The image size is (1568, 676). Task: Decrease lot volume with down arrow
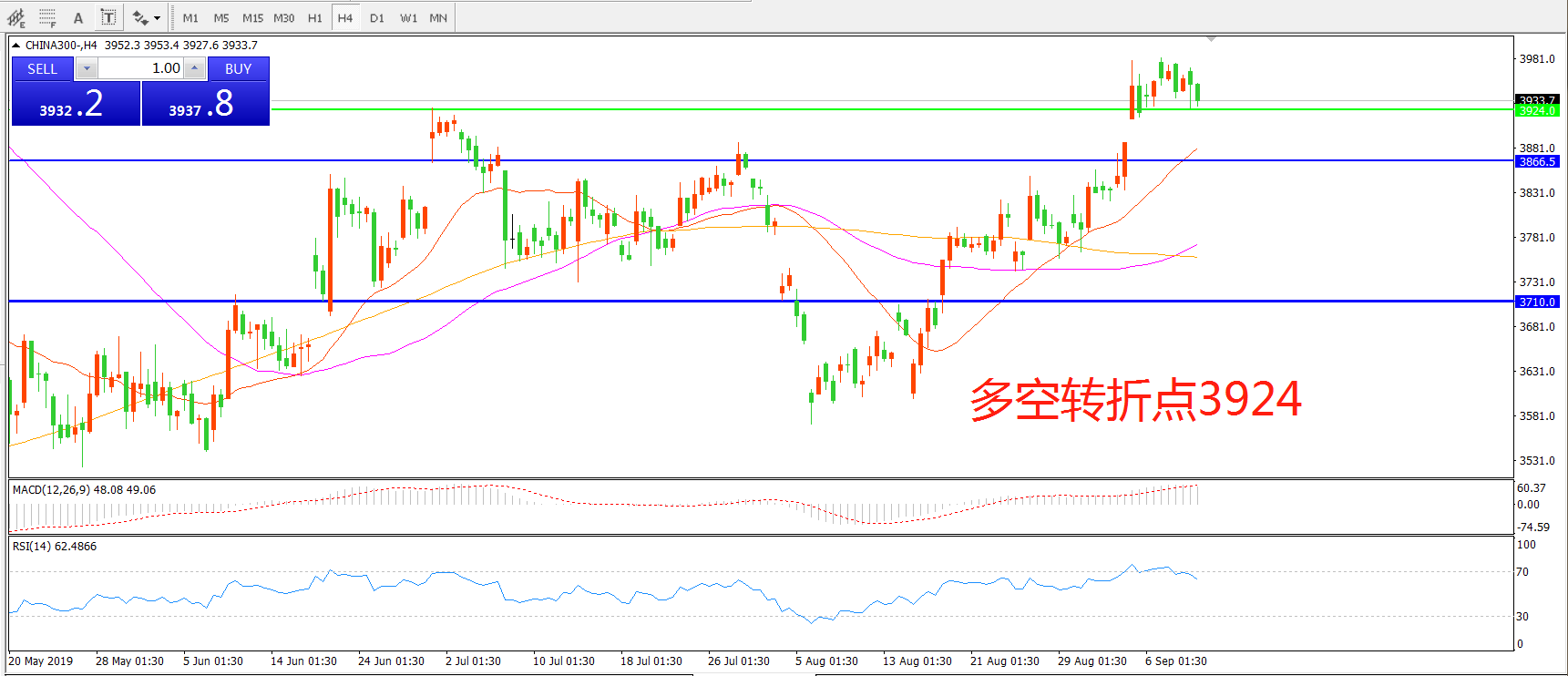coord(87,68)
